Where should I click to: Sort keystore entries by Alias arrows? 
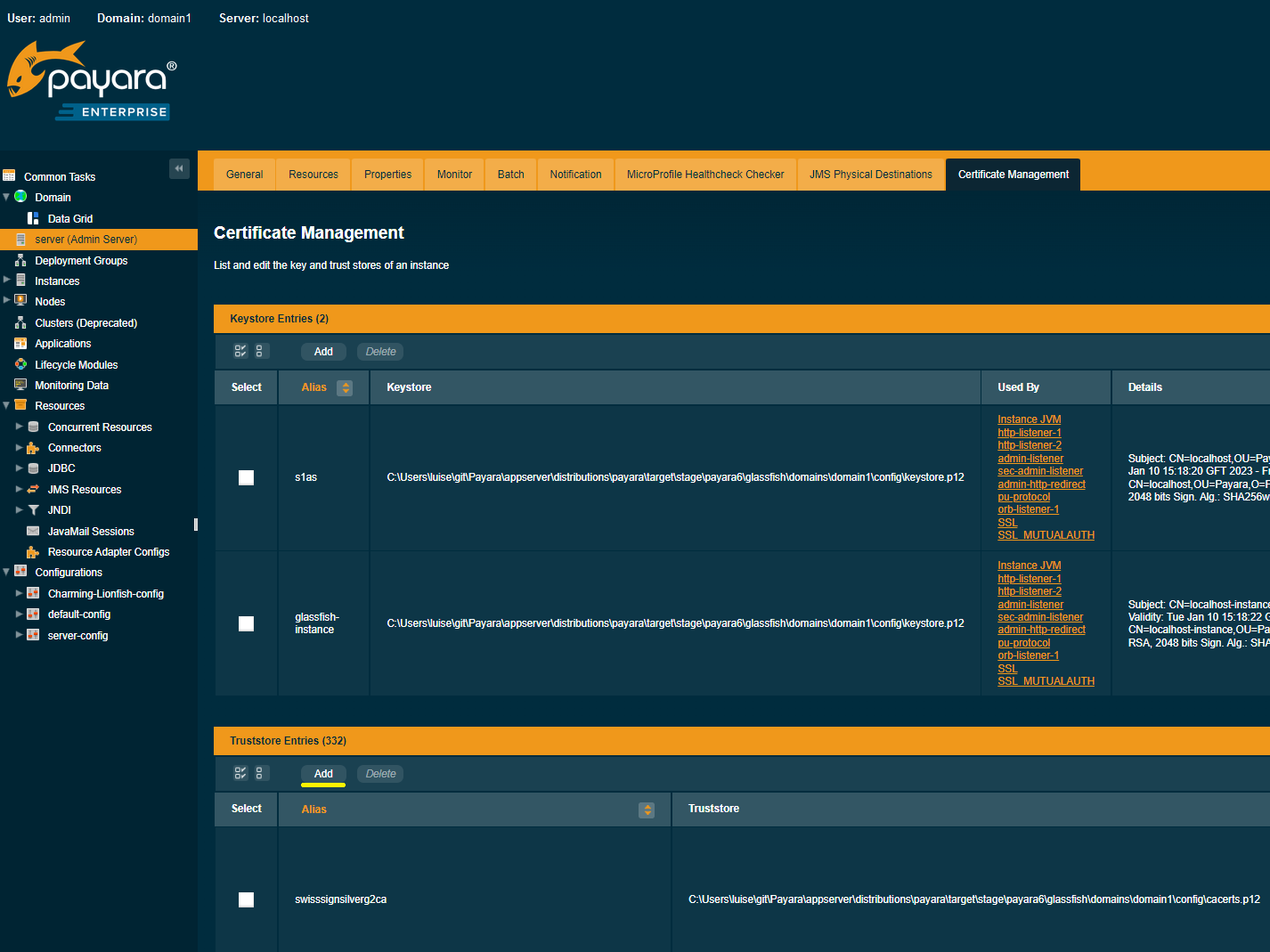pyautogui.click(x=346, y=387)
